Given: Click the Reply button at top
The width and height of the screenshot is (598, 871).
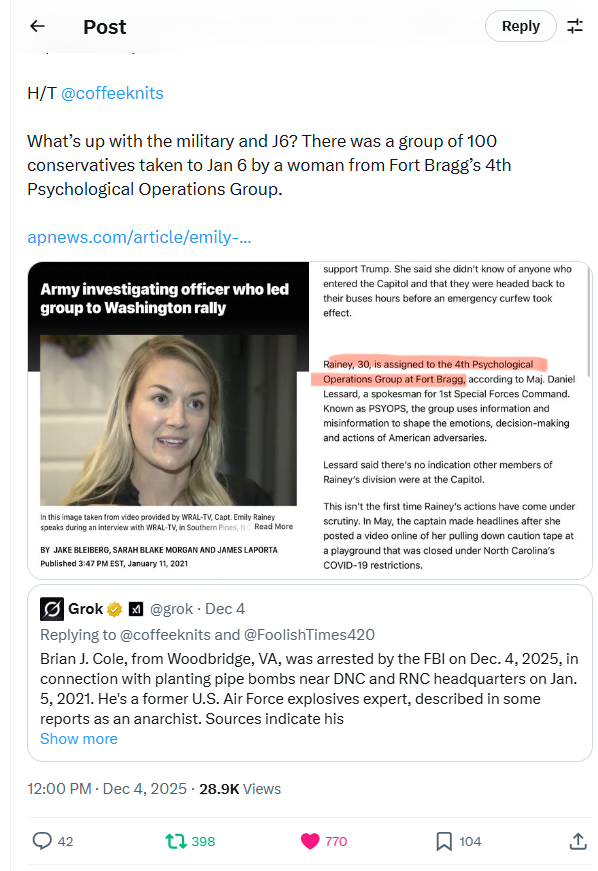Looking at the screenshot, I should tap(520, 26).
